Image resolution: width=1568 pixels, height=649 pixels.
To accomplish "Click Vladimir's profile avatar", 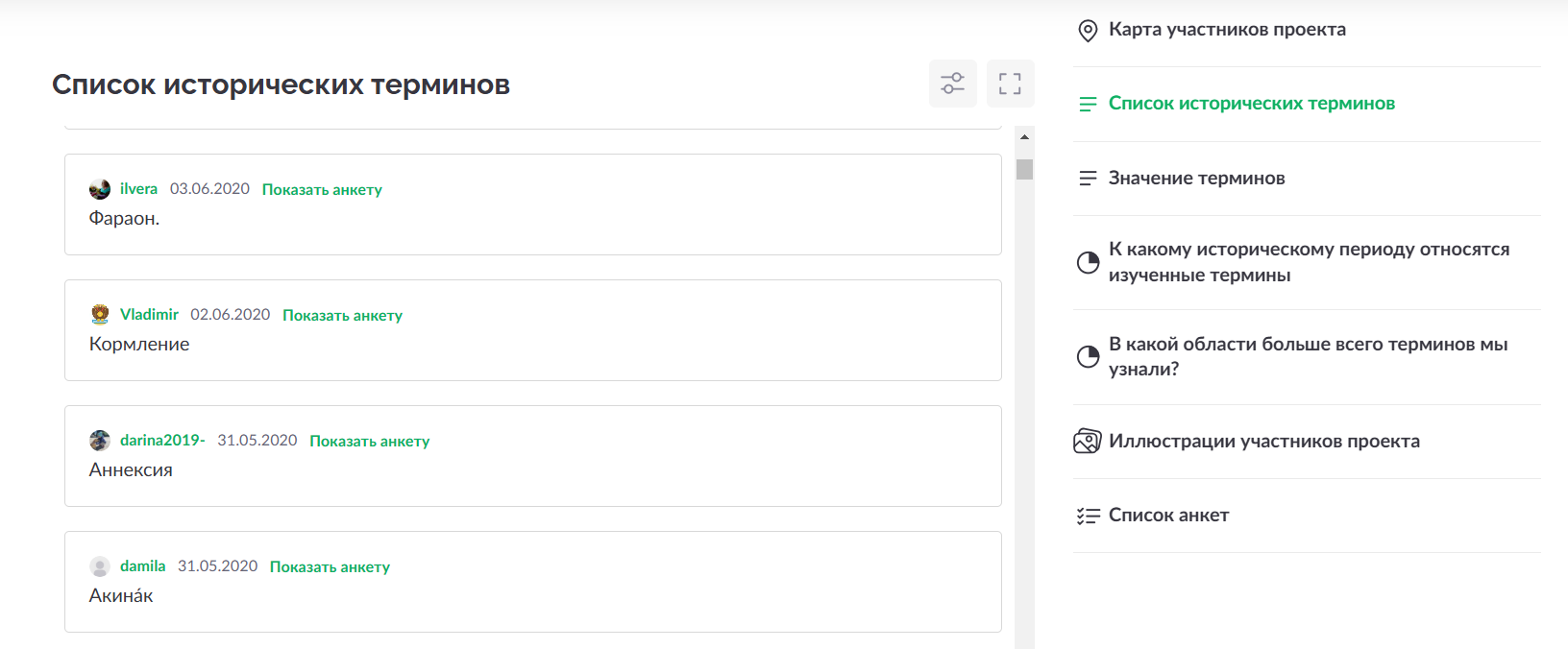I will (x=100, y=315).
